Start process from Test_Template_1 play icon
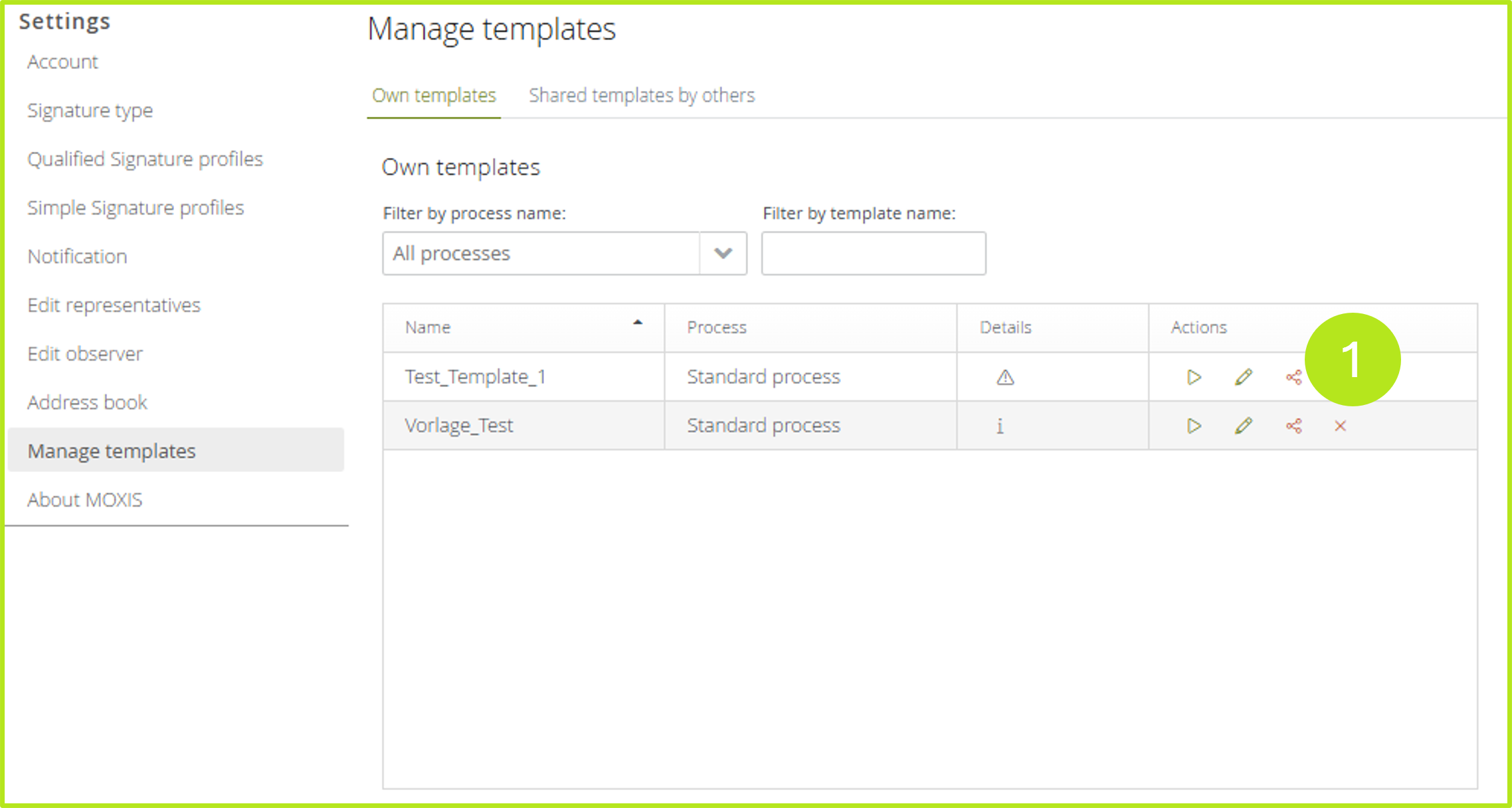Image resolution: width=1512 pixels, height=808 pixels. tap(1194, 377)
